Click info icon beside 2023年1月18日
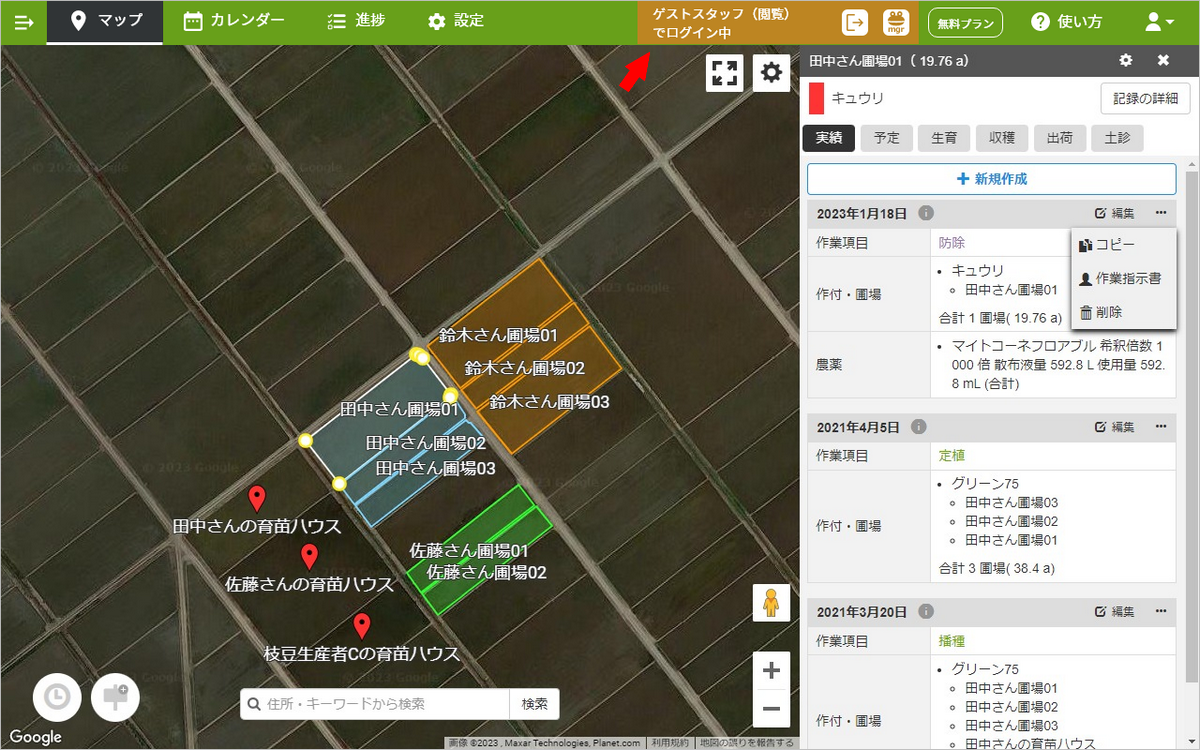The height and width of the screenshot is (750, 1200). point(926,213)
